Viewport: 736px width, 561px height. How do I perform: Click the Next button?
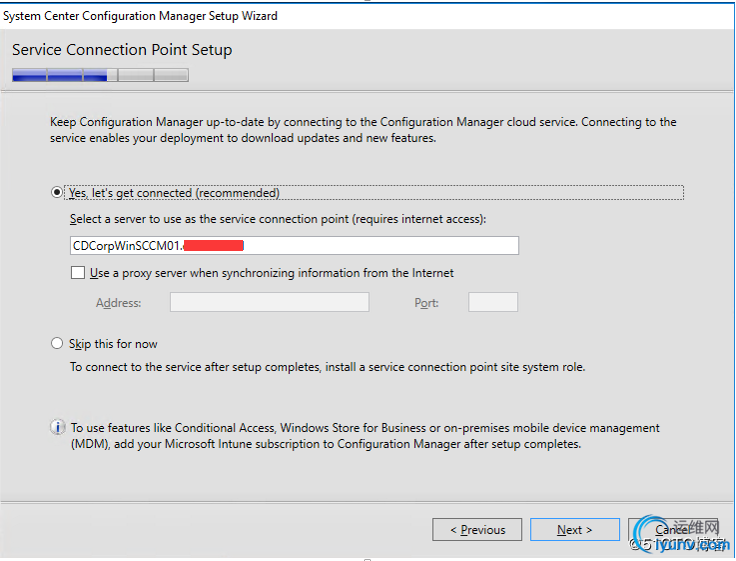click(575, 530)
